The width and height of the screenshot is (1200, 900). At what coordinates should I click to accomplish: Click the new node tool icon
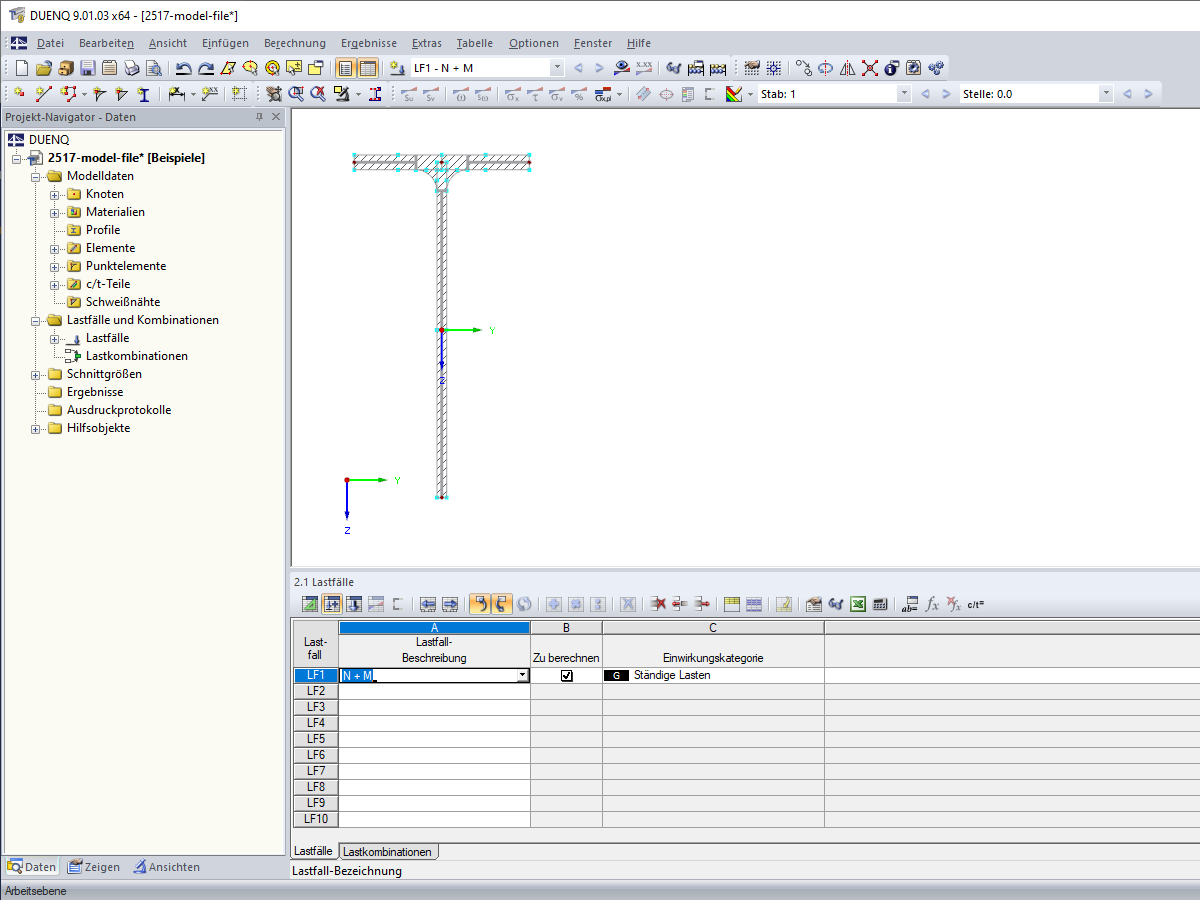coord(19,94)
